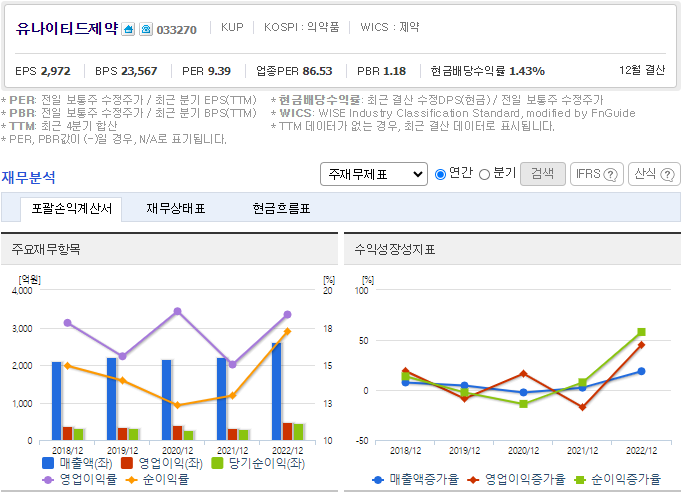Switch to the 포괄손익계산서 tab

pos(71,209)
